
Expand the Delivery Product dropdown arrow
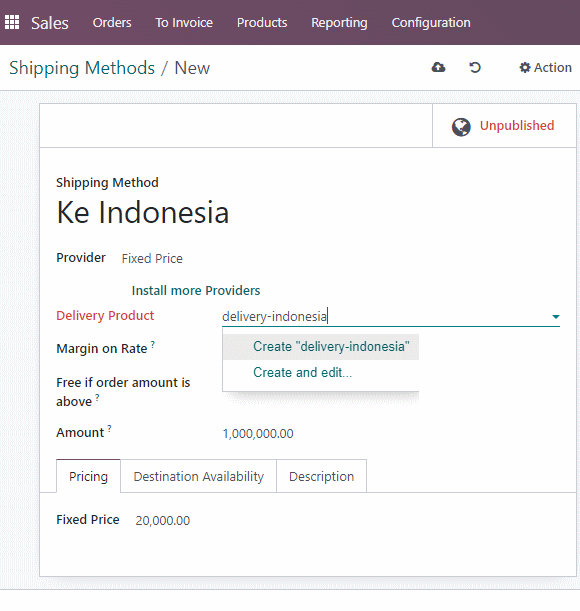tap(556, 317)
